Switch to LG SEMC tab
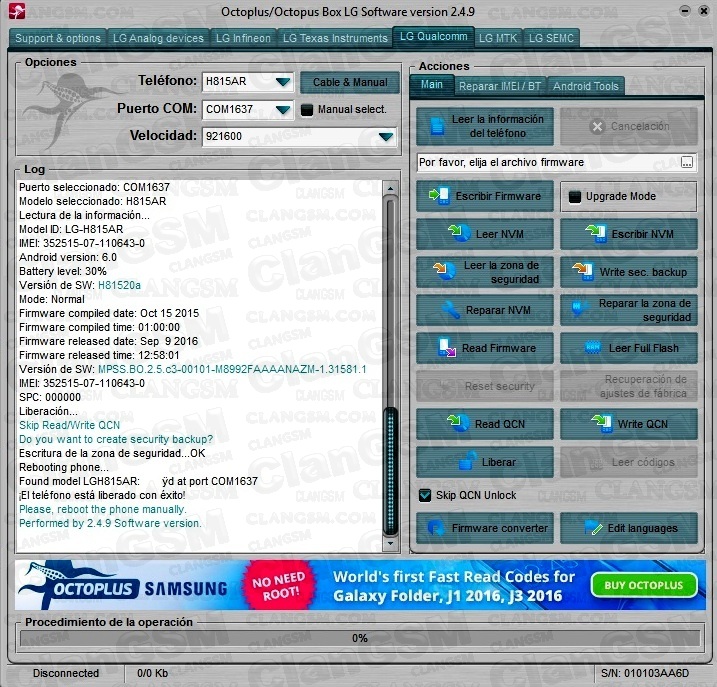This screenshot has width=717, height=687. [x=551, y=38]
